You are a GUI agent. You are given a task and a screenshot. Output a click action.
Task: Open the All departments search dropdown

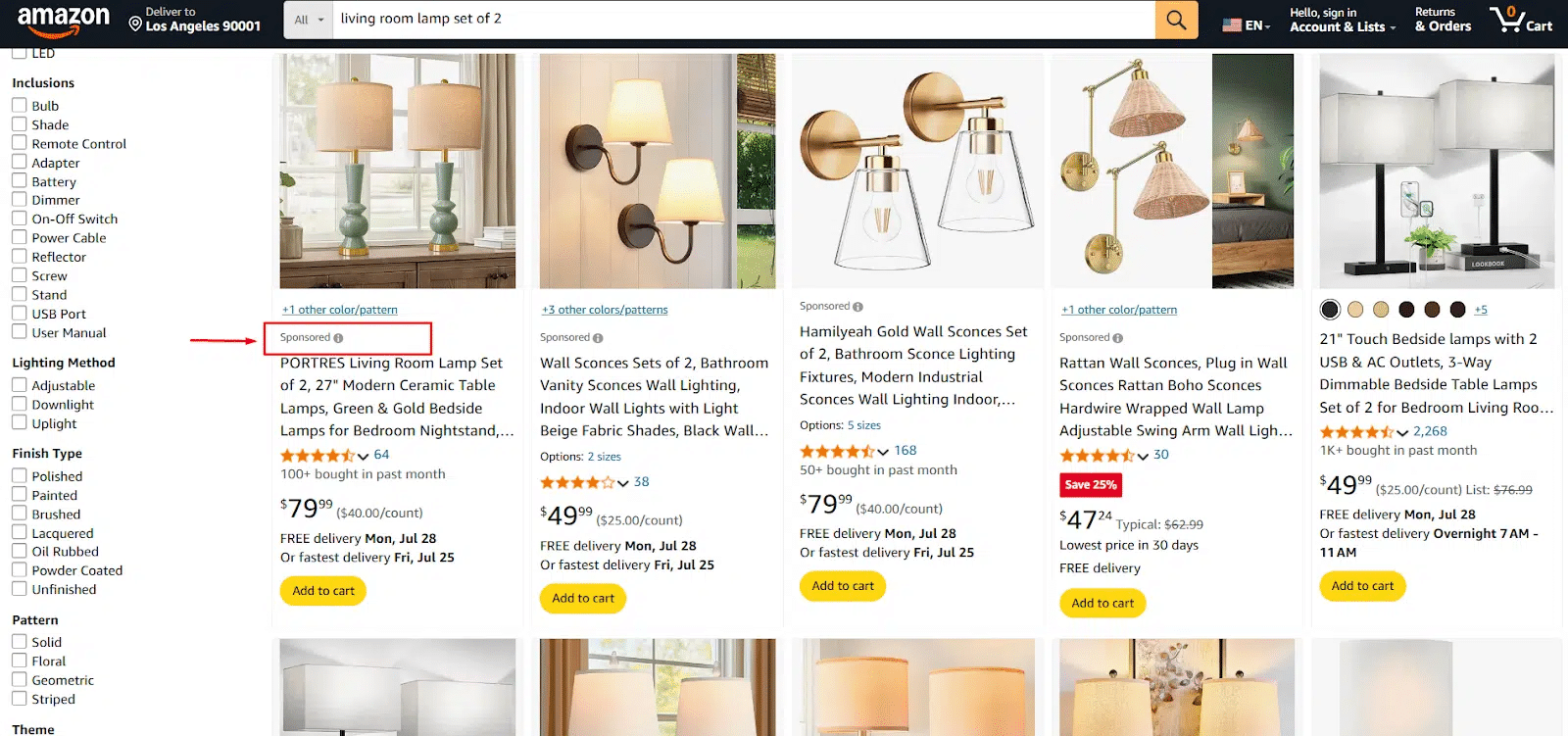click(309, 20)
